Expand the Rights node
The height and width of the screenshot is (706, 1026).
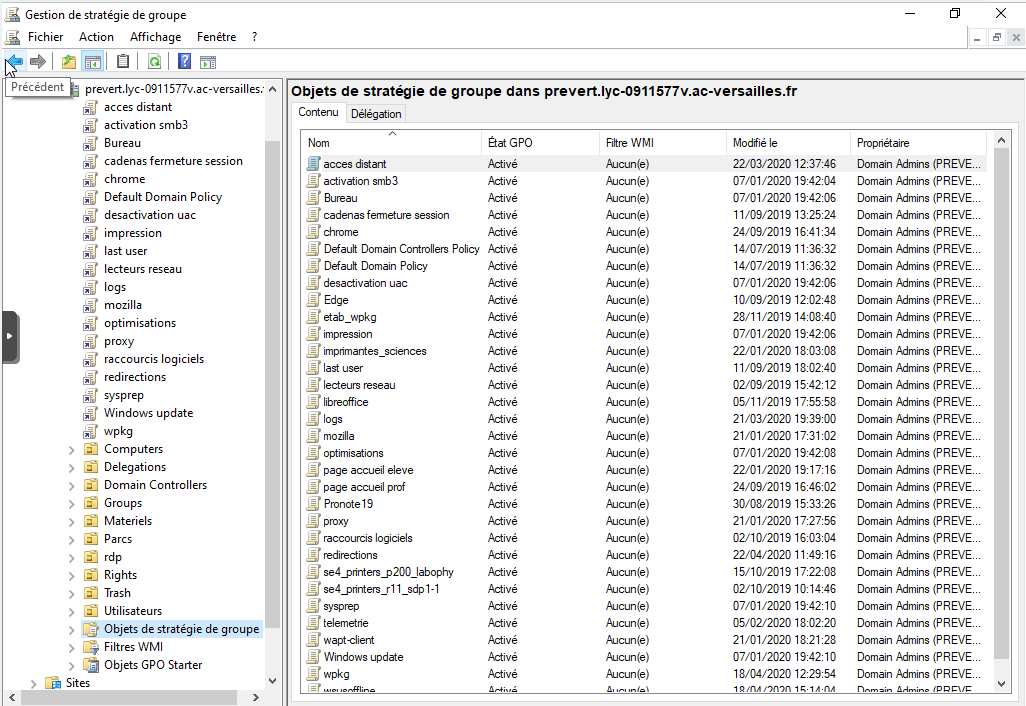(x=71, y=575)
